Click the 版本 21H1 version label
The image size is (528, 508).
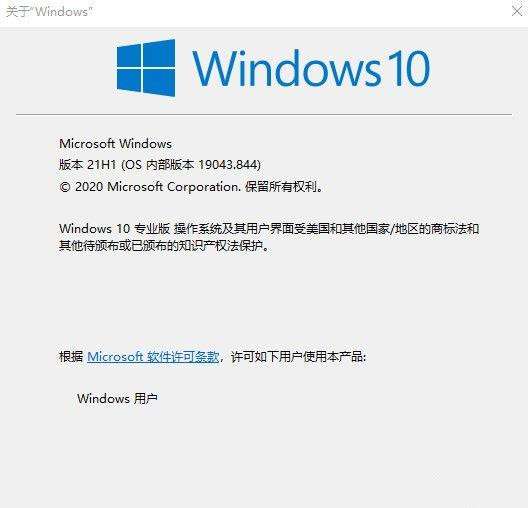[x=88, y=165]
